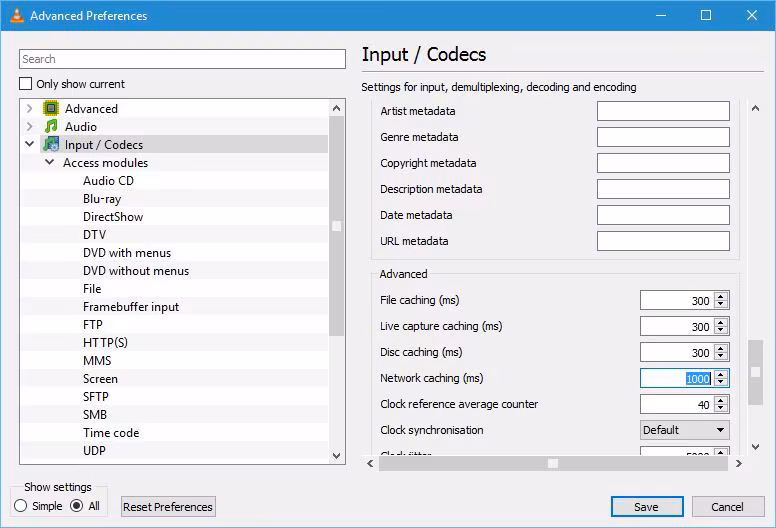Click the Audio music note icon

coord(51,127)
